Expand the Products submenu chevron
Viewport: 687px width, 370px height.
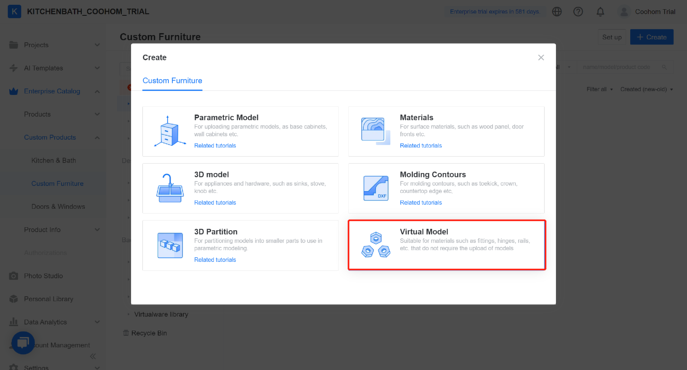(97, 114)
